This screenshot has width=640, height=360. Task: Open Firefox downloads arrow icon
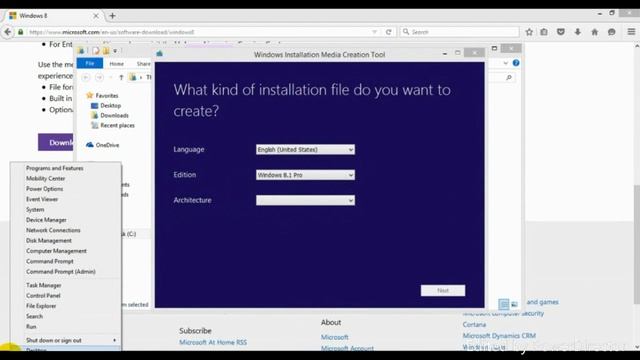pos(578,32)
